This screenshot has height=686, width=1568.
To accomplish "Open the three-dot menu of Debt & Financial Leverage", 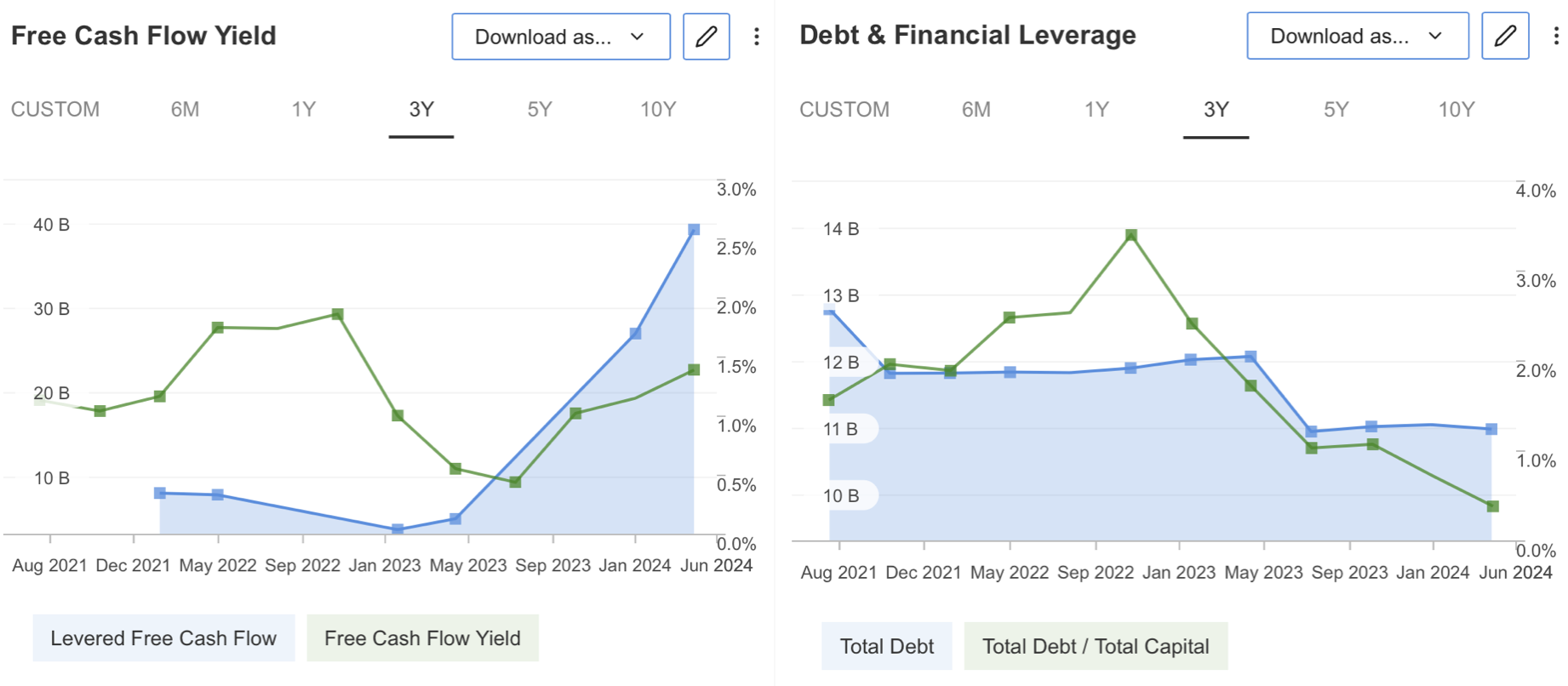I will tap(1556, 36).
